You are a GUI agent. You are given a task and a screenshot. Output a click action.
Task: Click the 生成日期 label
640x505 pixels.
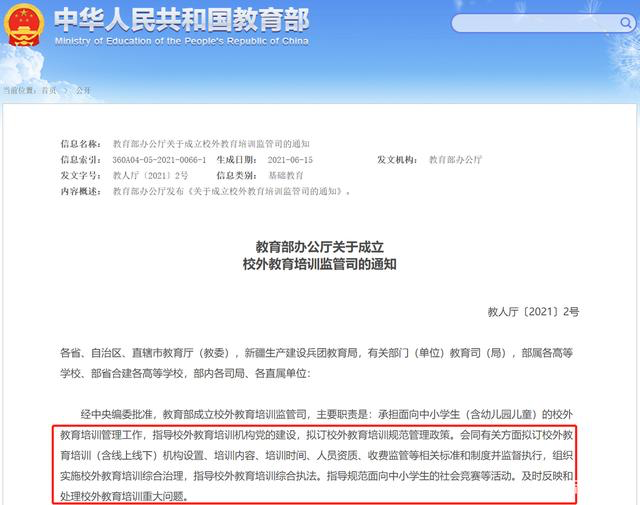click(237, 160)
